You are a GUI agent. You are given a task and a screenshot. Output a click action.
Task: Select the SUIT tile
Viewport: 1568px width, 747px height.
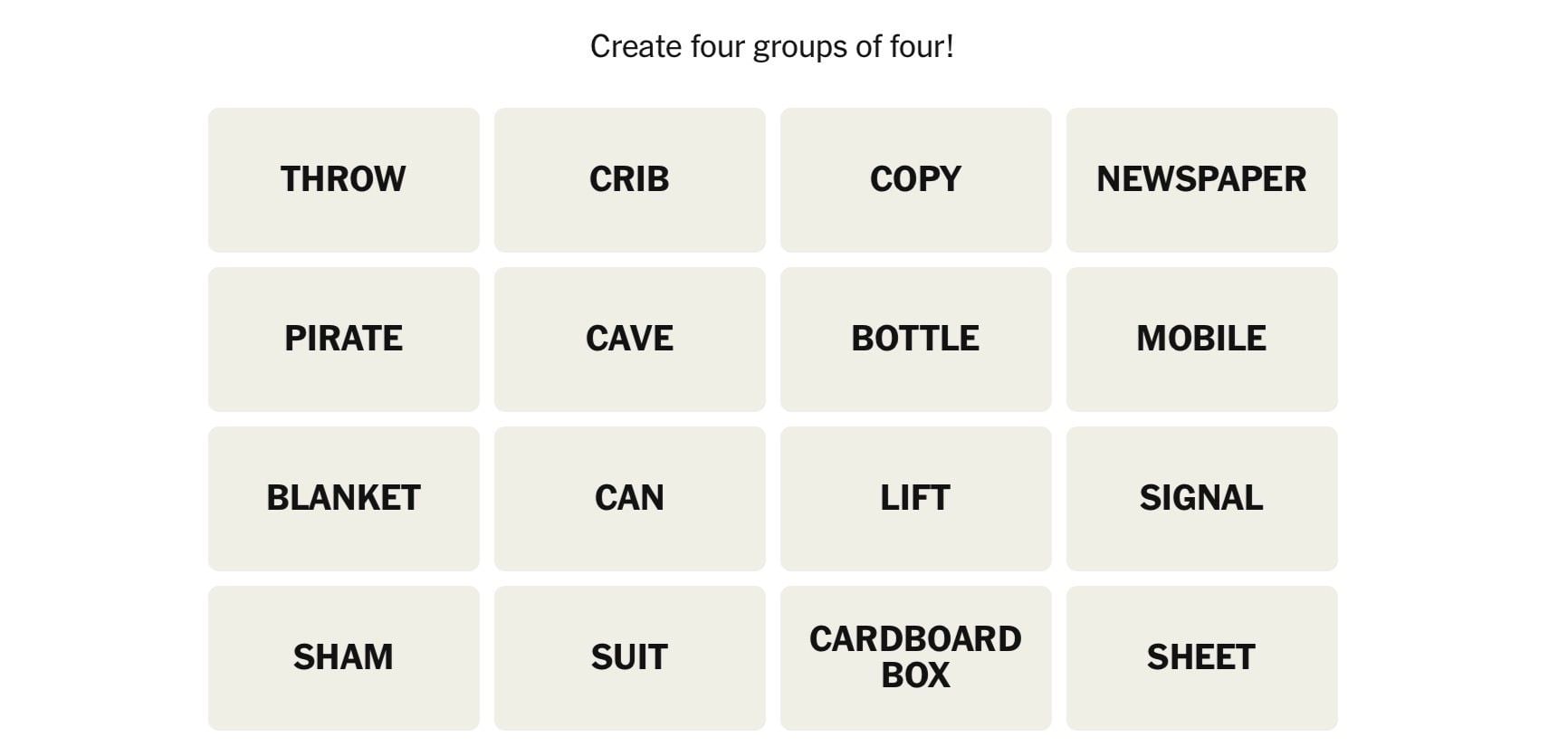click(x=629, y=657)
